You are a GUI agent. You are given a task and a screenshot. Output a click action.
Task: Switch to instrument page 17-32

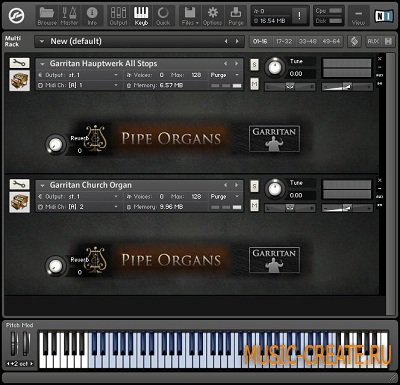pyautogui.click(x=284, y=41)
